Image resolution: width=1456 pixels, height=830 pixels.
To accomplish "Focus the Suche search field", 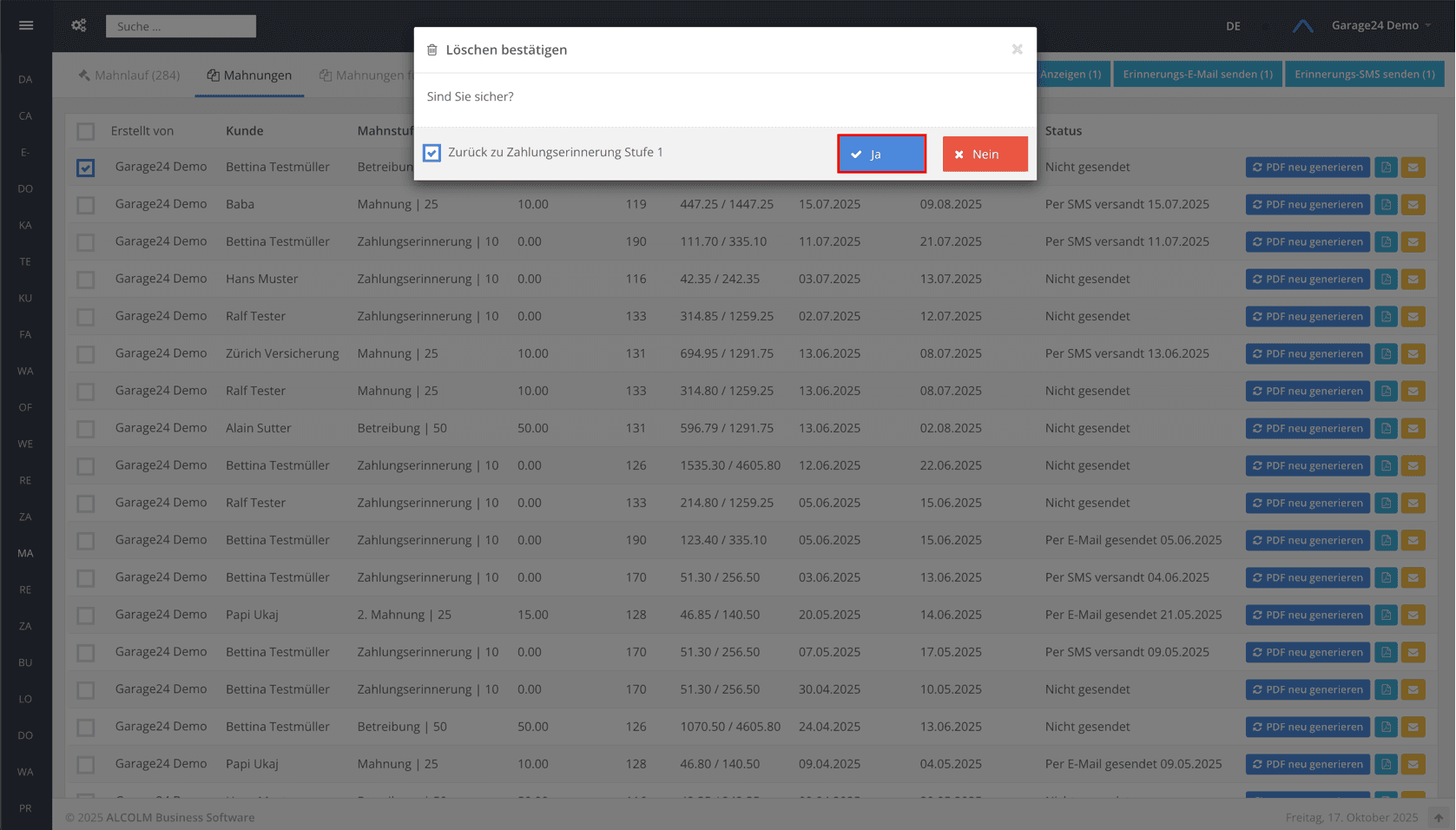I will [x=181, y=26].
